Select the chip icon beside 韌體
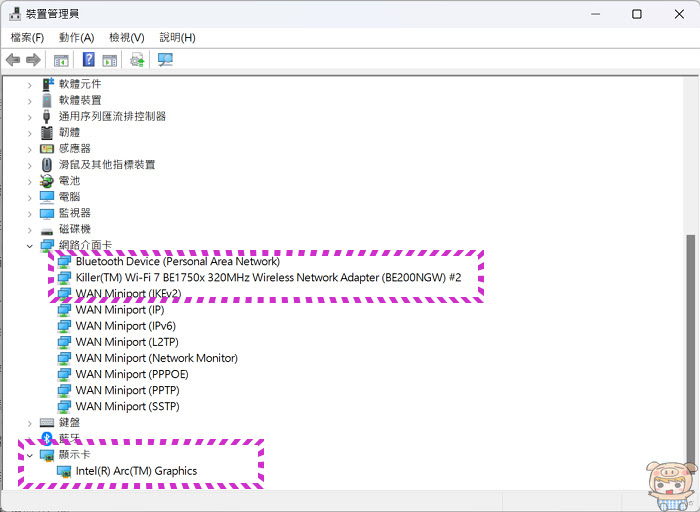The height and width of the screenshot is (512, 700). (x=47, y=133)
